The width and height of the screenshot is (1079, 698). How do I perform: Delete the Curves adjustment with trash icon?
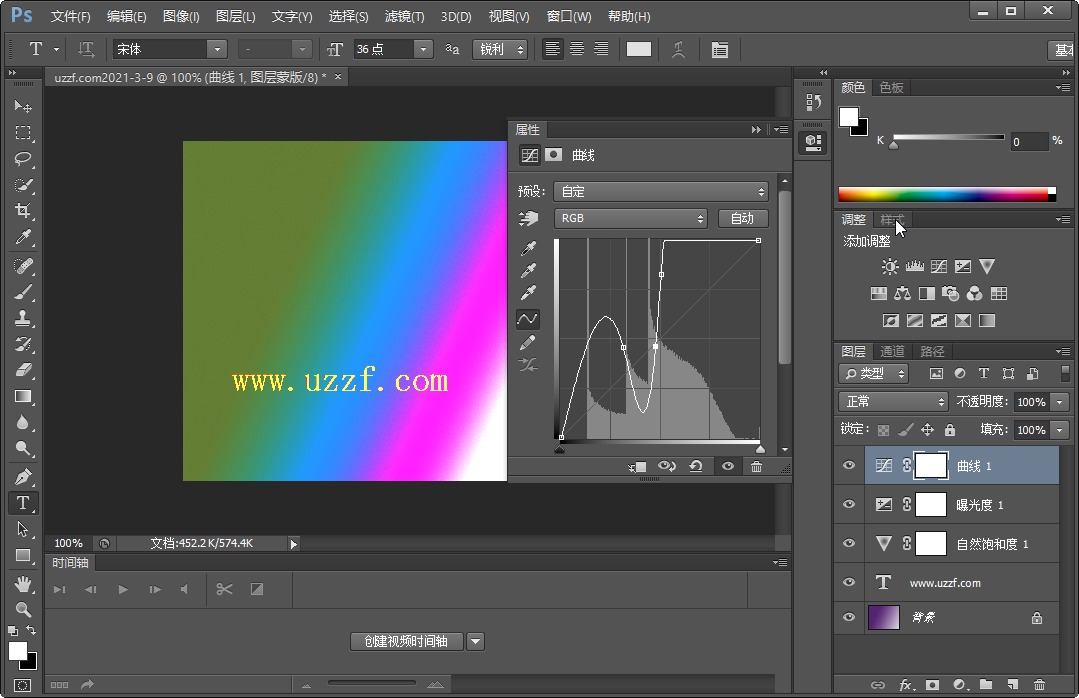(x=756, y=466)
